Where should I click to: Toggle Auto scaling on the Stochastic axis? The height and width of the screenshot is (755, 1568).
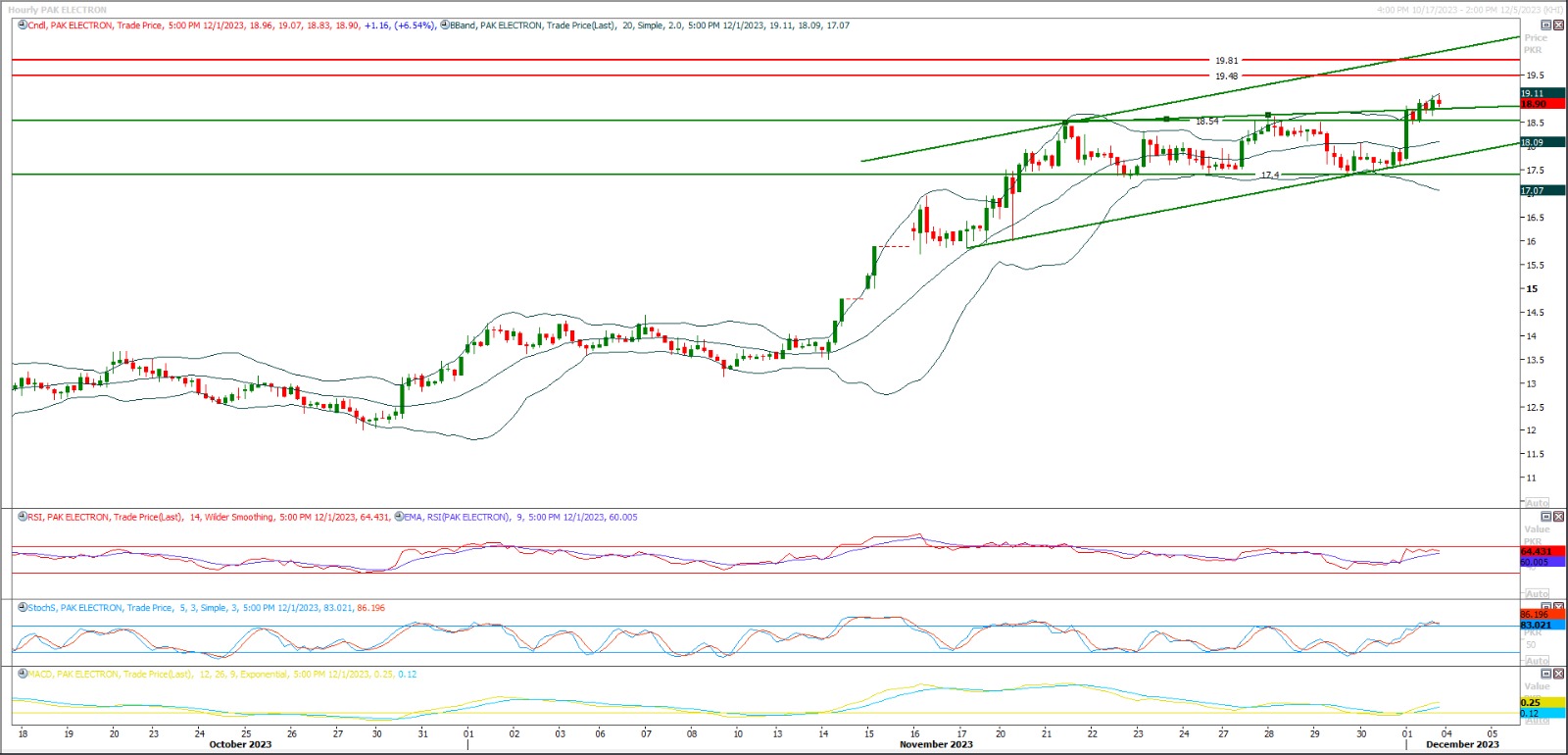pyautogui.click(x=1537, y=661)
